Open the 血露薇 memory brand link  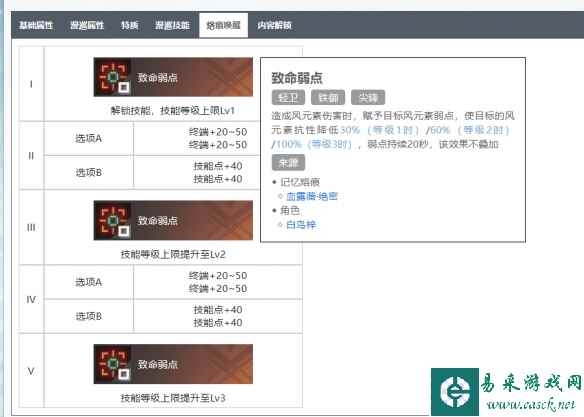pyautogui.click(x=312, y=196)
